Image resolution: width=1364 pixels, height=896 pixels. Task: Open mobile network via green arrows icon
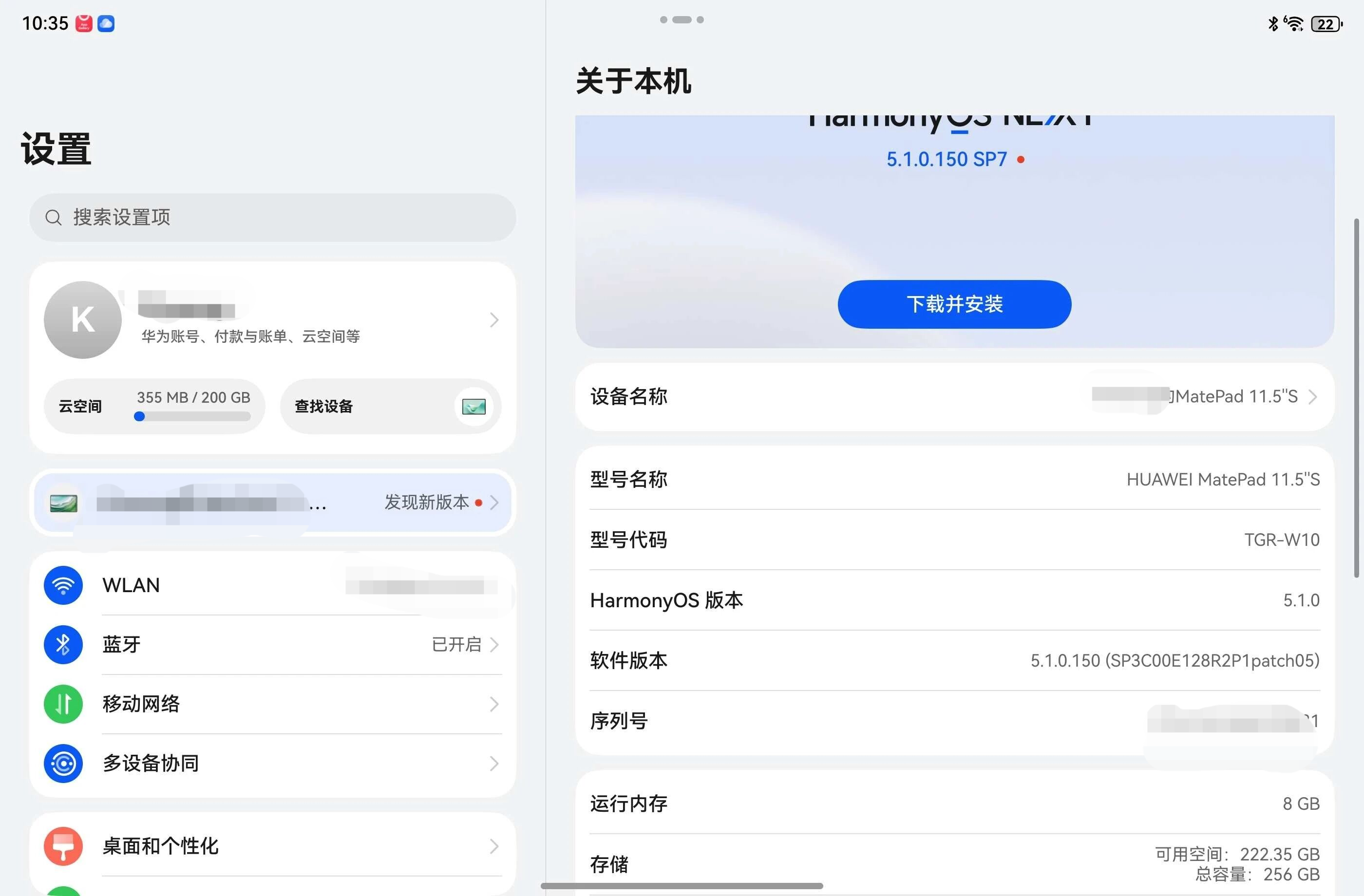(x=63, y=704)
